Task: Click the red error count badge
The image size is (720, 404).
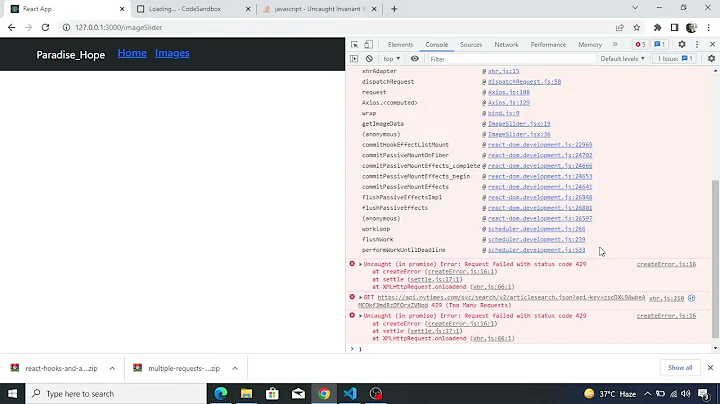Action: [640, 45]
